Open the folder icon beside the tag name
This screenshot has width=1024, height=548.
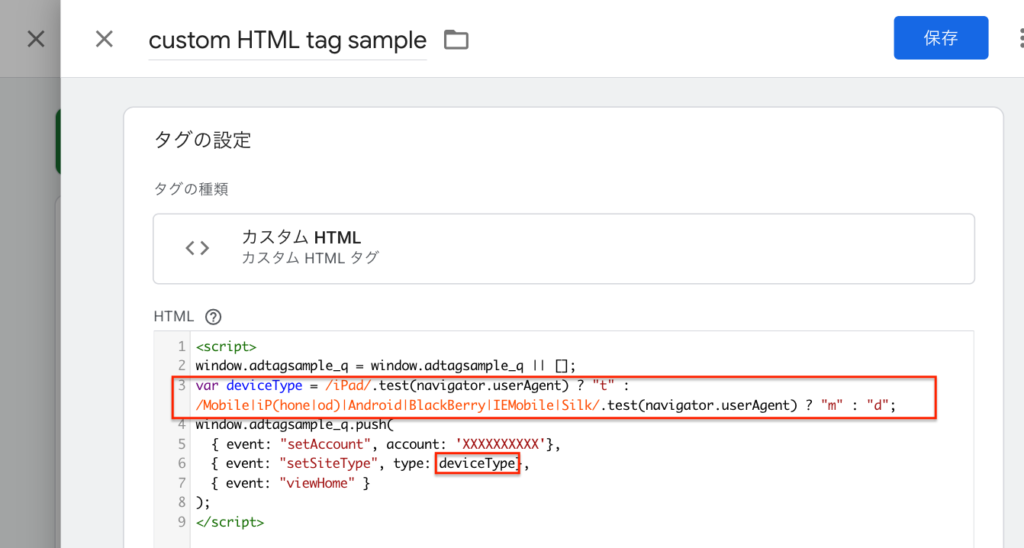[456, 40]
